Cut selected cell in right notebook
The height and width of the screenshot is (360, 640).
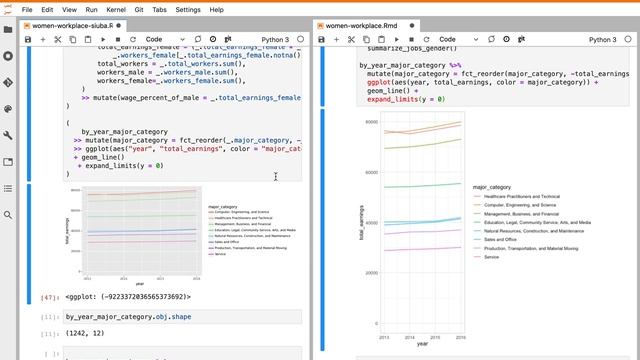(x=351, y=40)
